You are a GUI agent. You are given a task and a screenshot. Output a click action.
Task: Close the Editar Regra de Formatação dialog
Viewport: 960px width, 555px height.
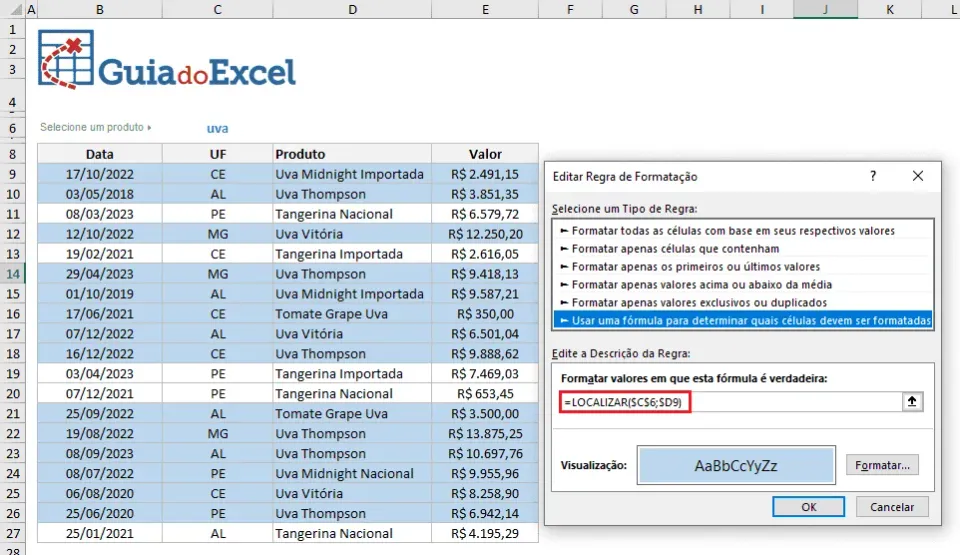[918, 176]
